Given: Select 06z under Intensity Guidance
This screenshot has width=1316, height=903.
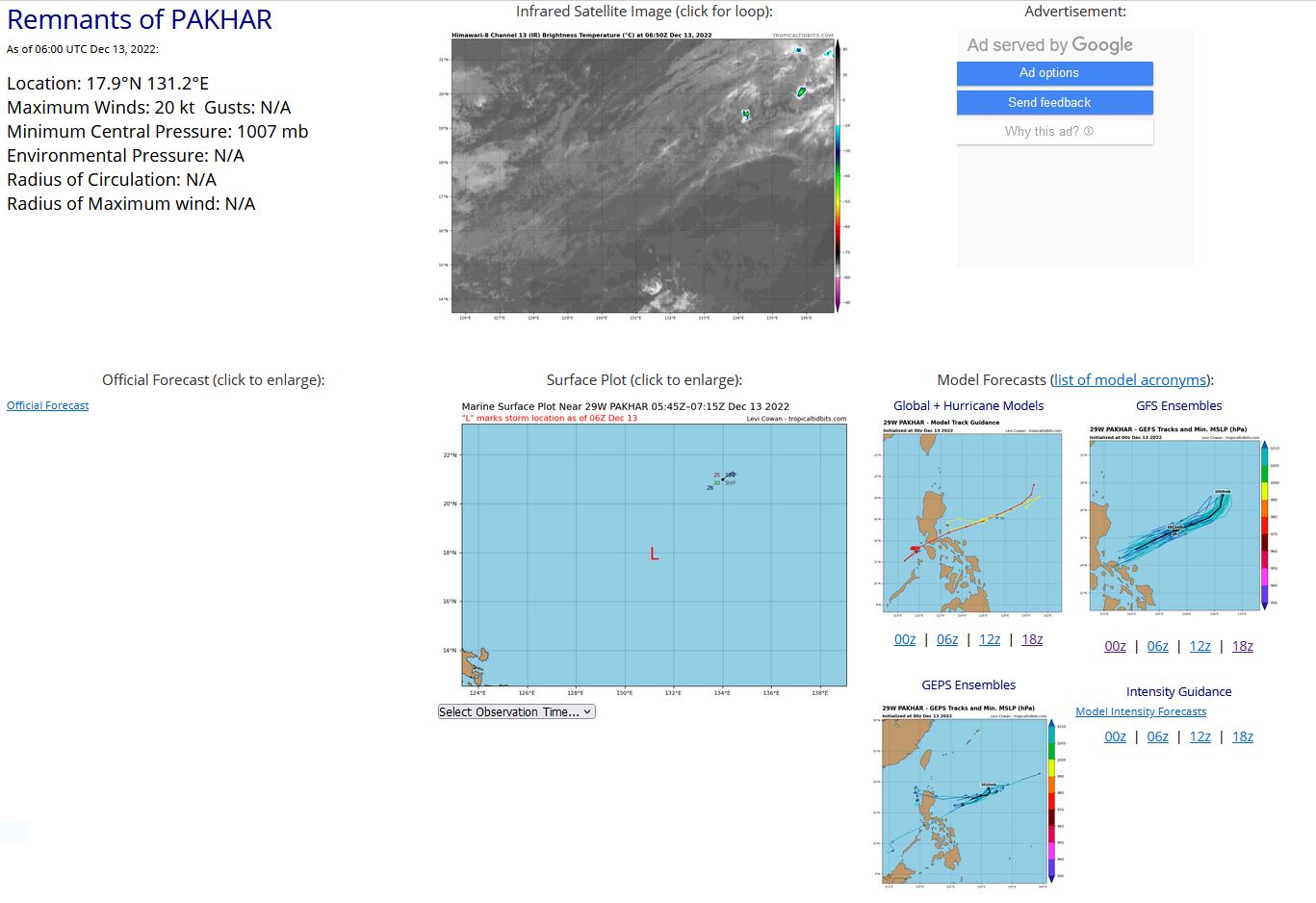Looking at the screenshot, I should 1157,736.
